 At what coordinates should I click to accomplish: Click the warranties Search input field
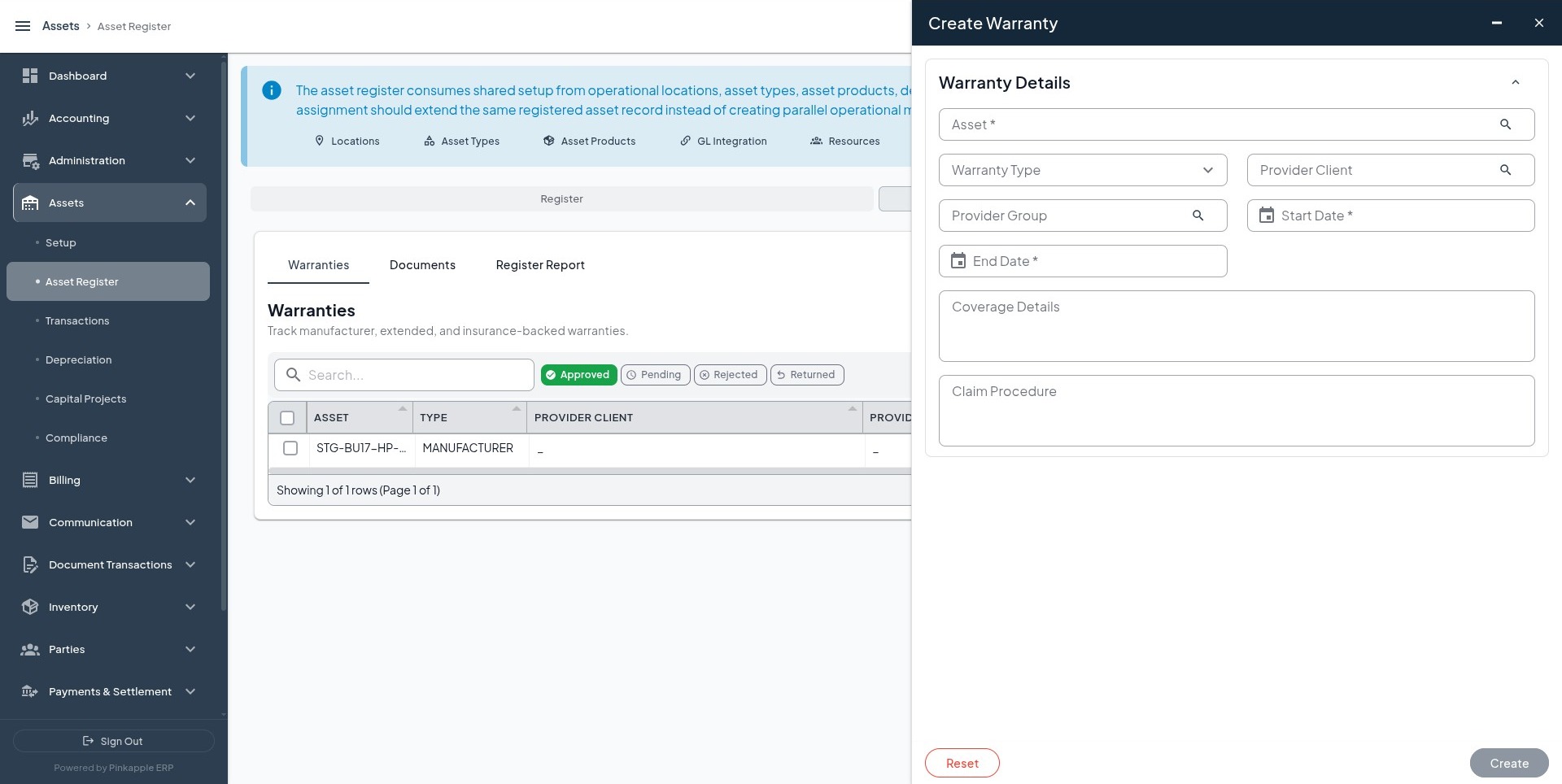pos(404,375)
